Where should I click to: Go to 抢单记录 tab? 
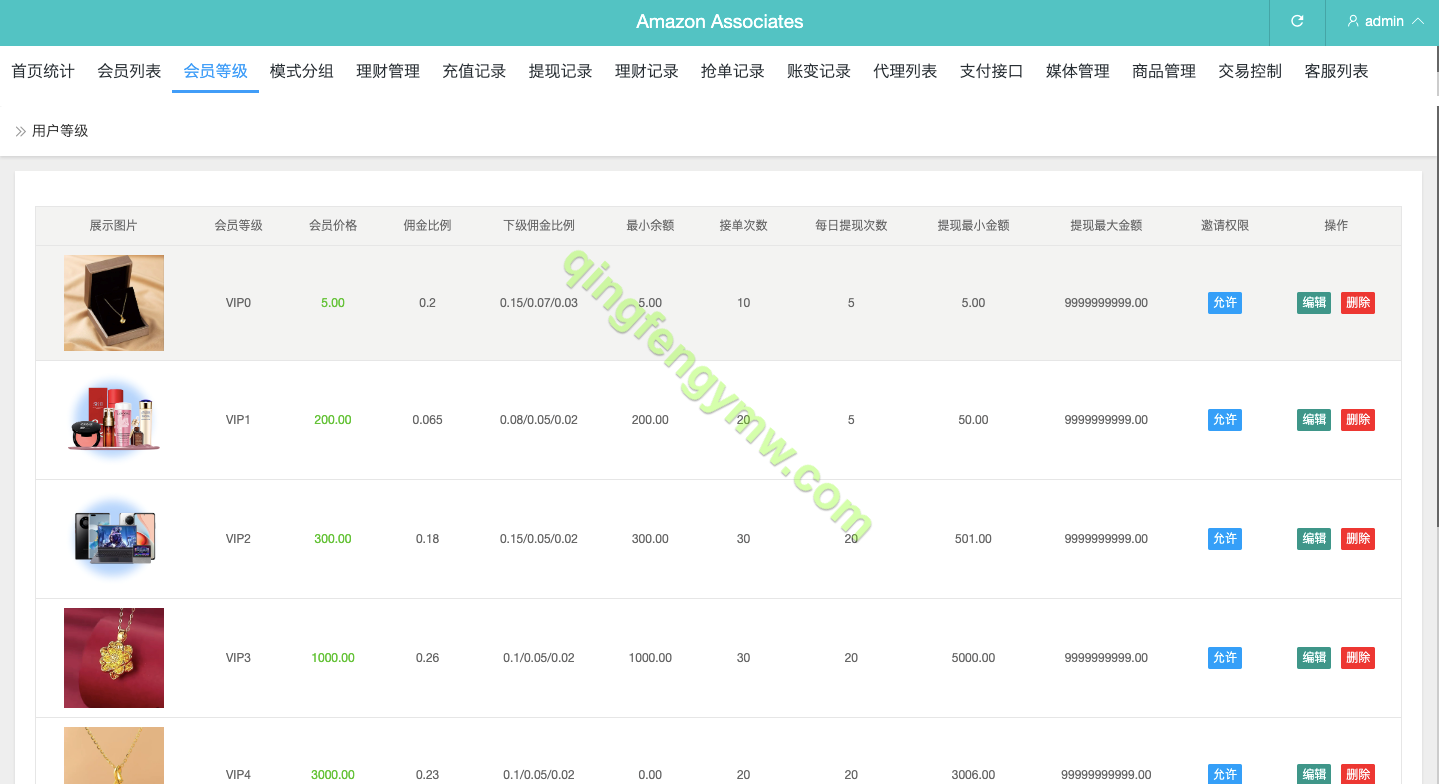coord(733,71)
